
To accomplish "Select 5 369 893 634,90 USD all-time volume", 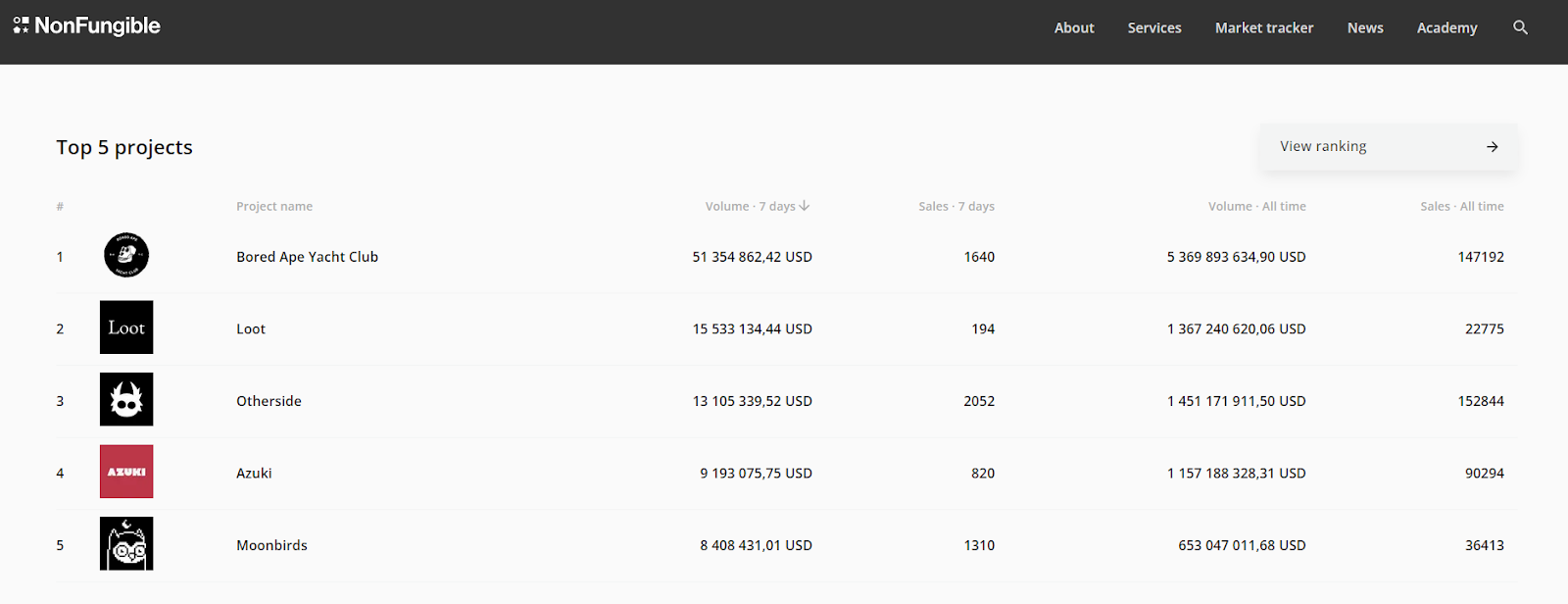I will (1236, 257).
